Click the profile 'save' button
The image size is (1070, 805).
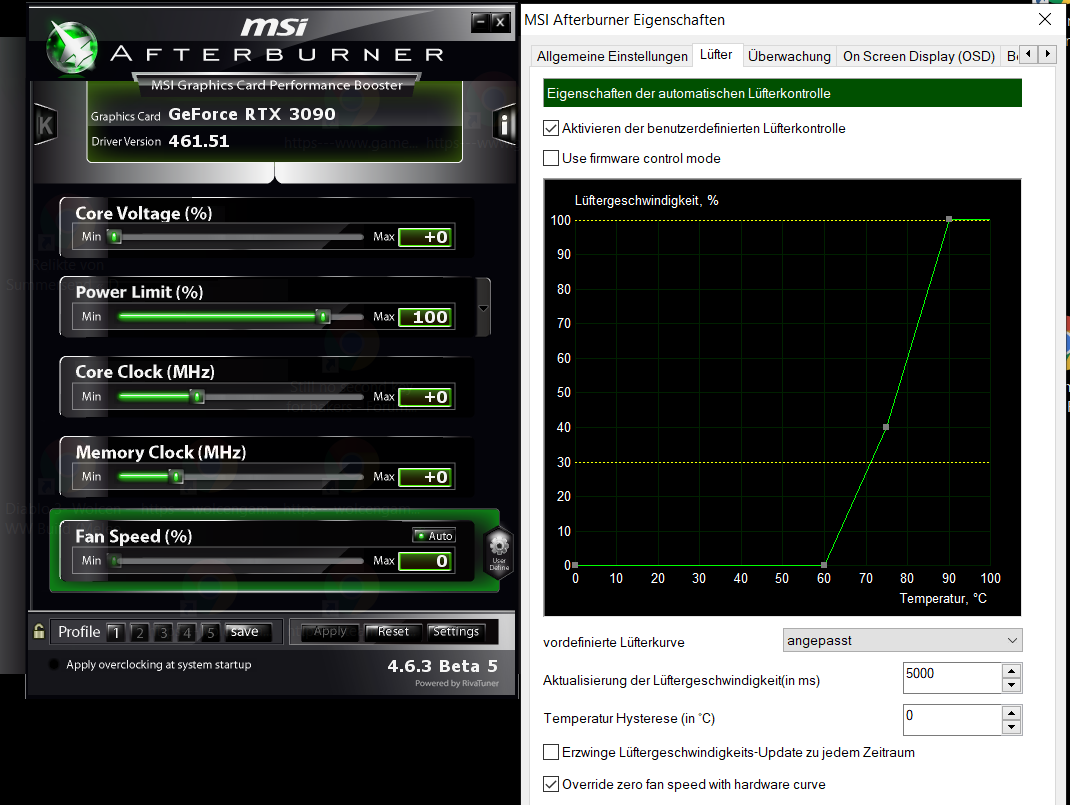pyautogui.click(x=248, y=632)
